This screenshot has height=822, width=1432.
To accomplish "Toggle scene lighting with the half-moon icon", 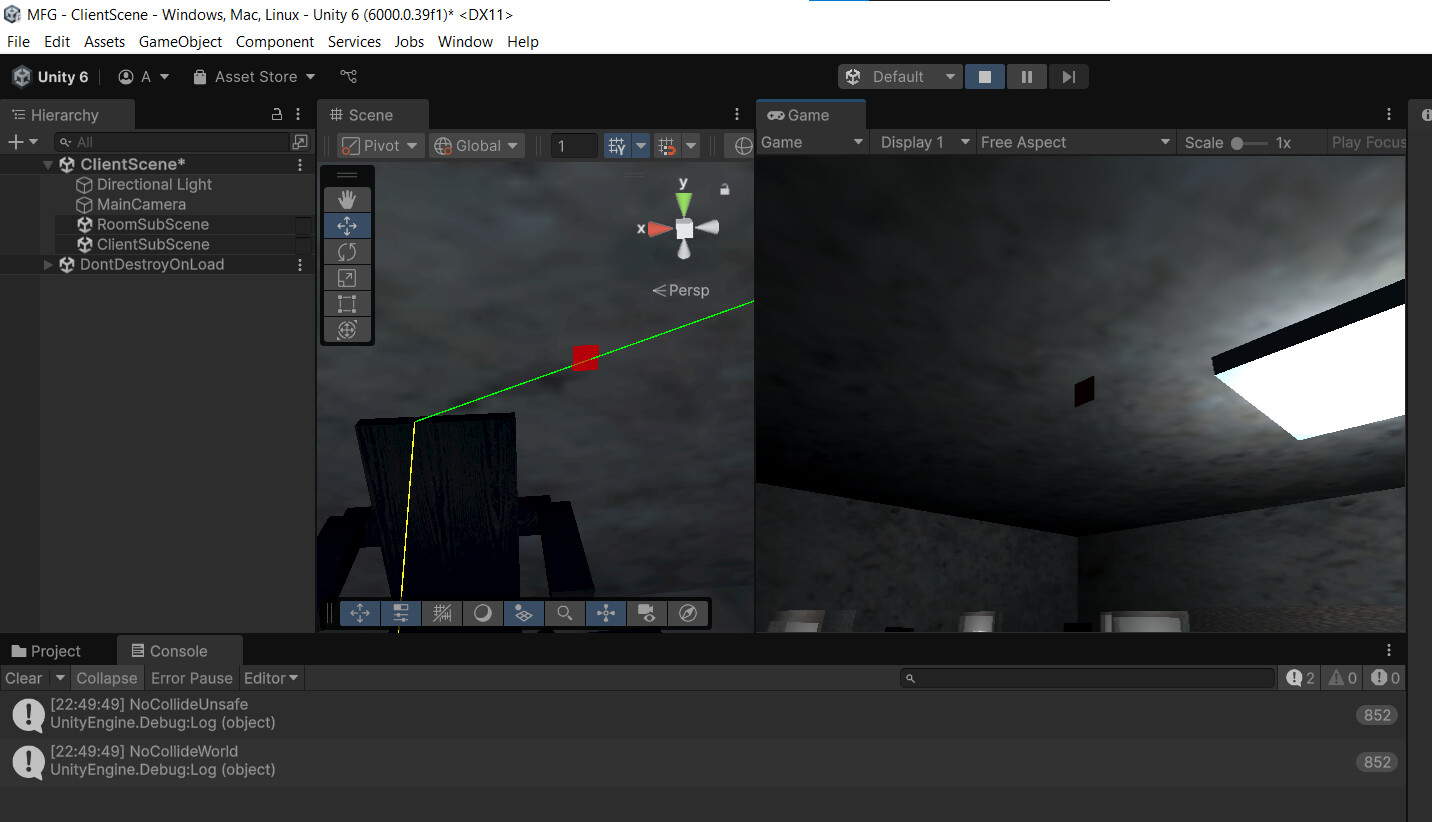I will 483,613.
